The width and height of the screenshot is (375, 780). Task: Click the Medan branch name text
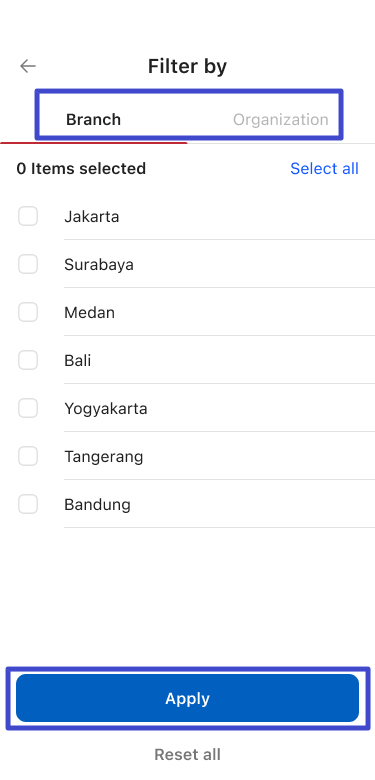[x=90, y=313]
